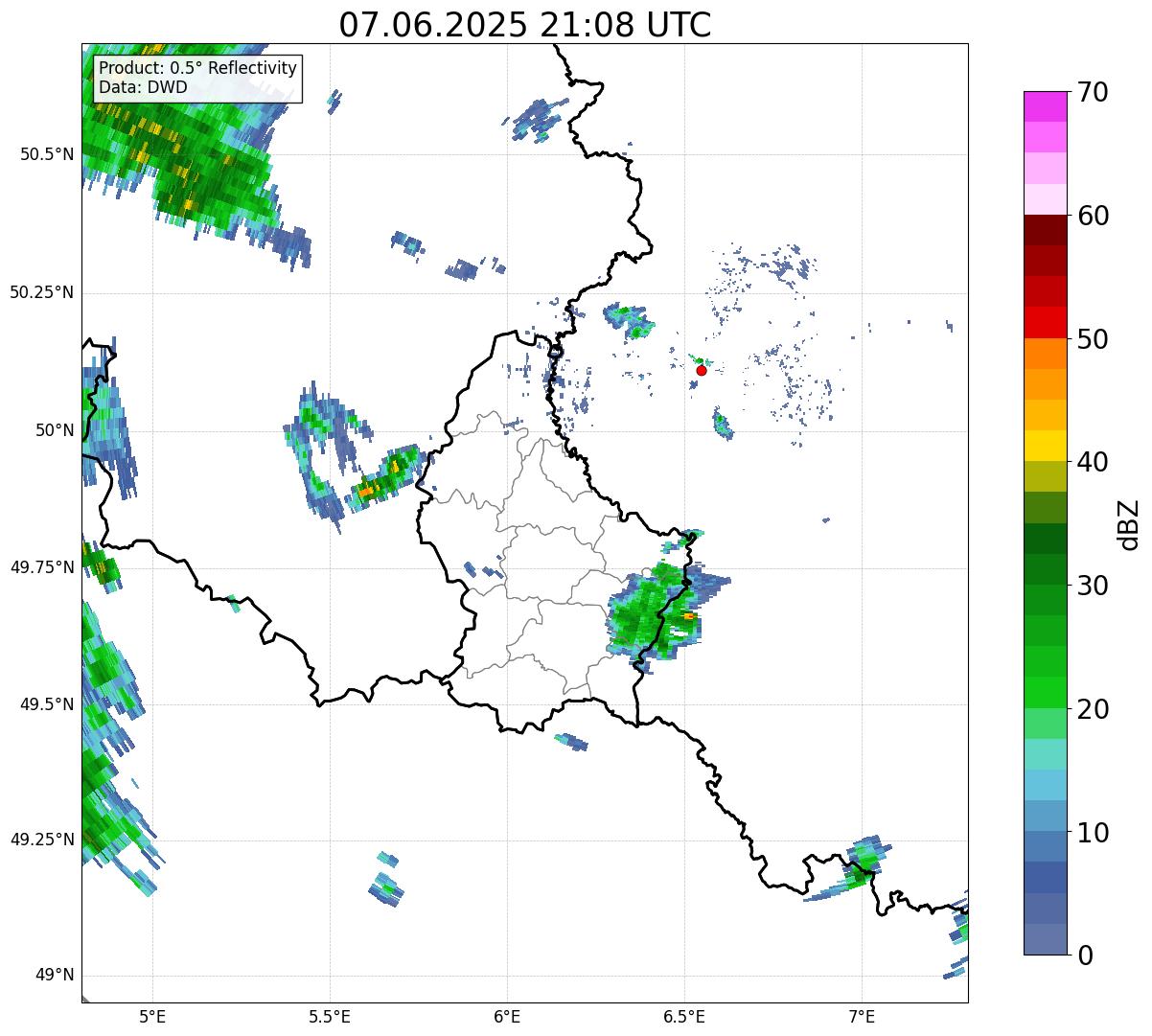Click the "Data: DWD" label
The height and width of the screenshot is (1036, 1152).
point(143,87)
